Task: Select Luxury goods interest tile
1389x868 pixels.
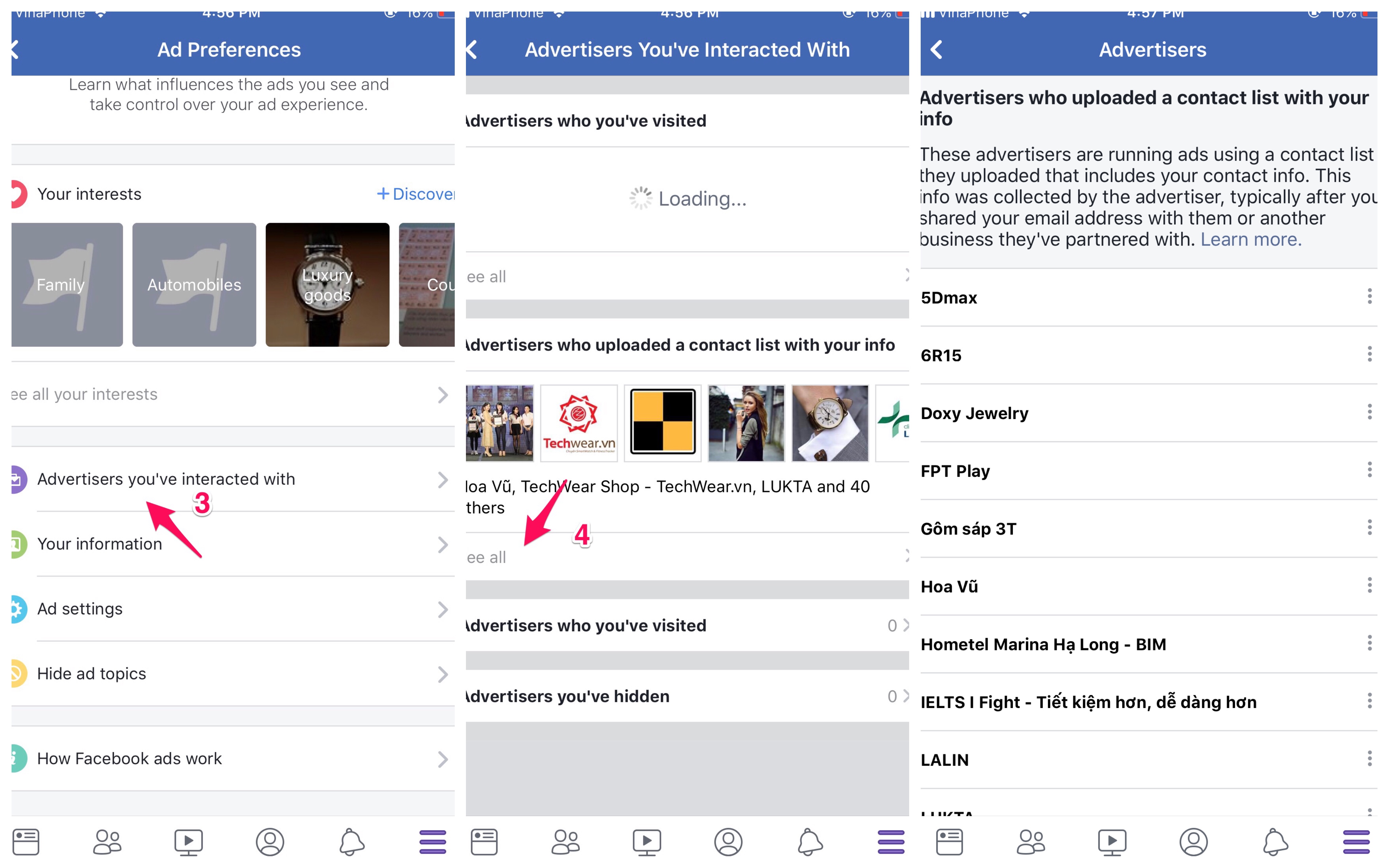Action: pyautogui.click(x=327, y=285)
